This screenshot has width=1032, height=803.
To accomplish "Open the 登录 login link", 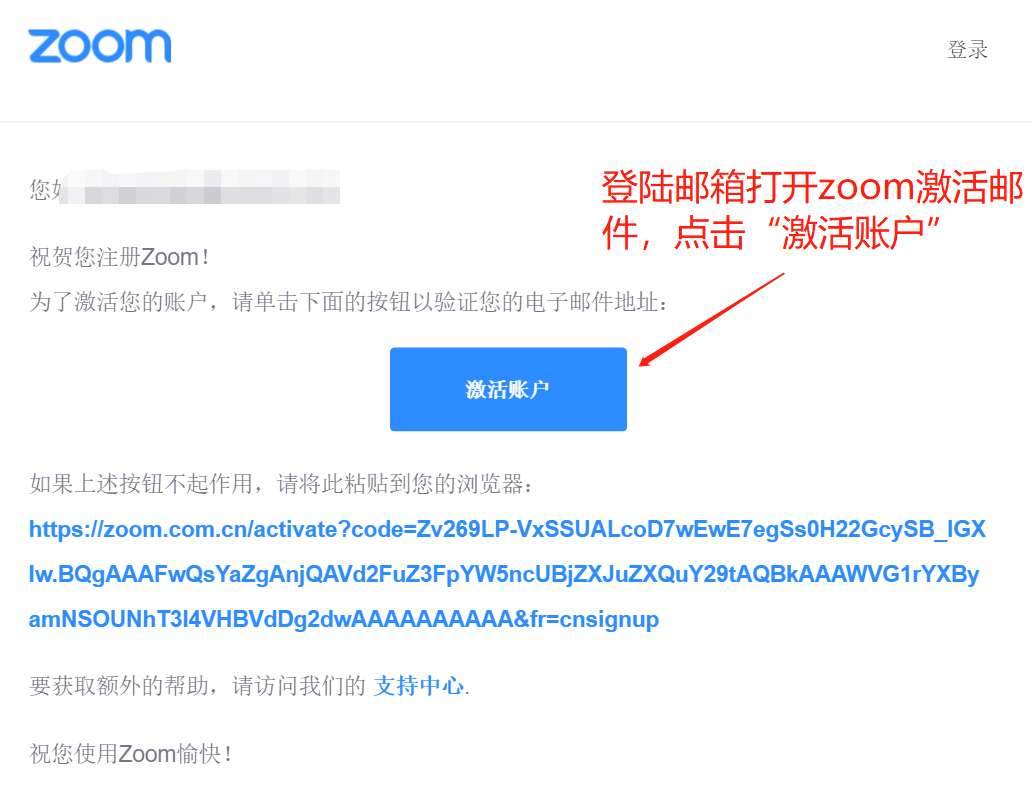I will click(x=968, y=49).
